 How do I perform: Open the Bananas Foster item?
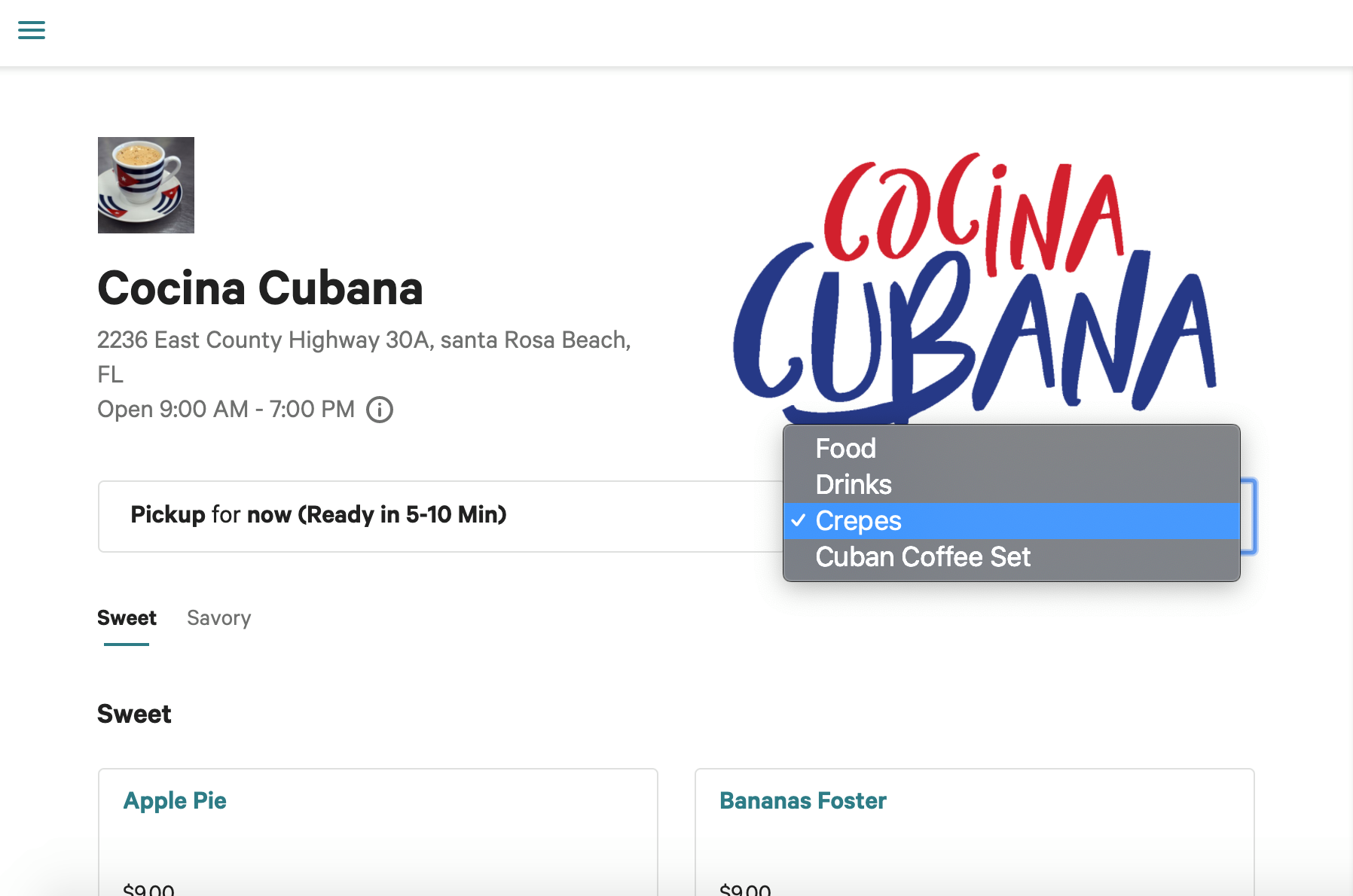coord(975,832)
